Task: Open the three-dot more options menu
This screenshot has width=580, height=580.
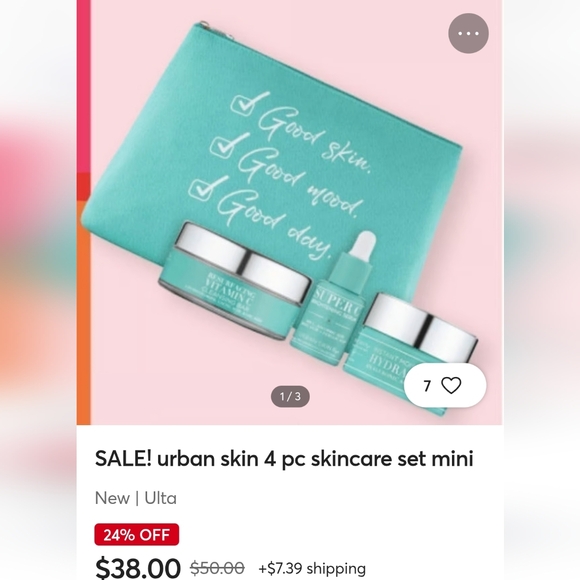Action: click(x=468, y=33)
